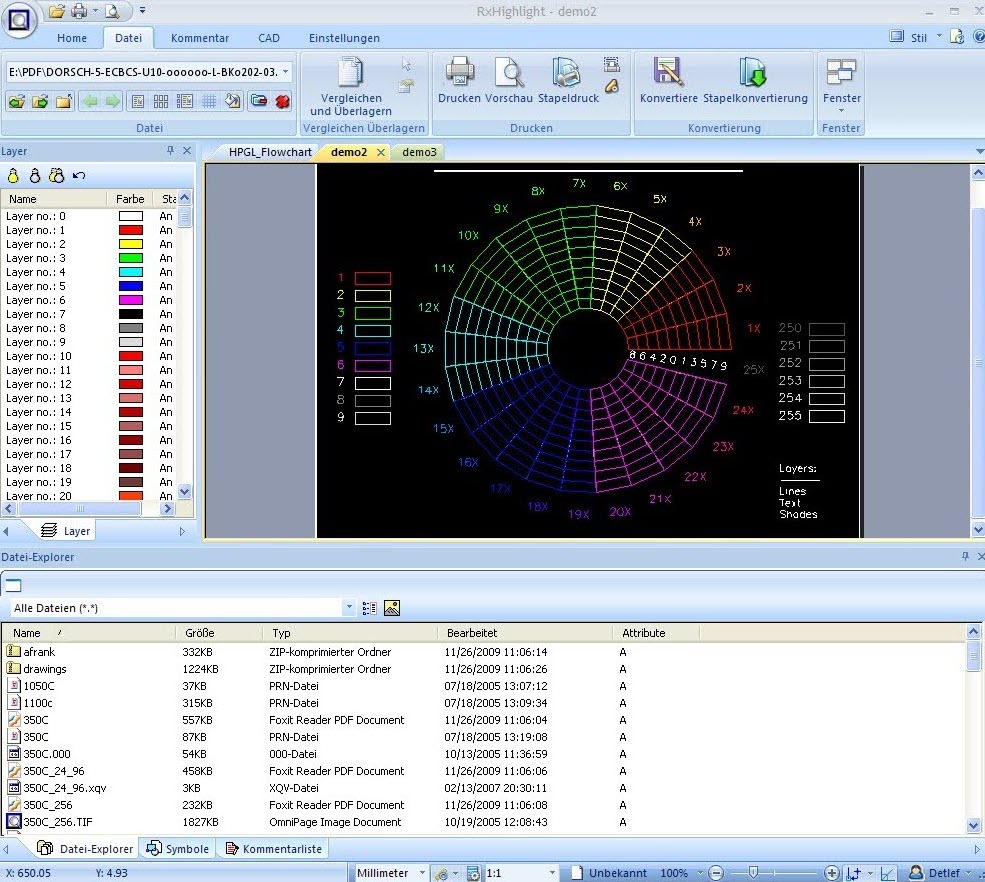This screenshot has height=882, width=985.
Task: Click the green color swatch of Layer no. 3
Action: (130, 258)
